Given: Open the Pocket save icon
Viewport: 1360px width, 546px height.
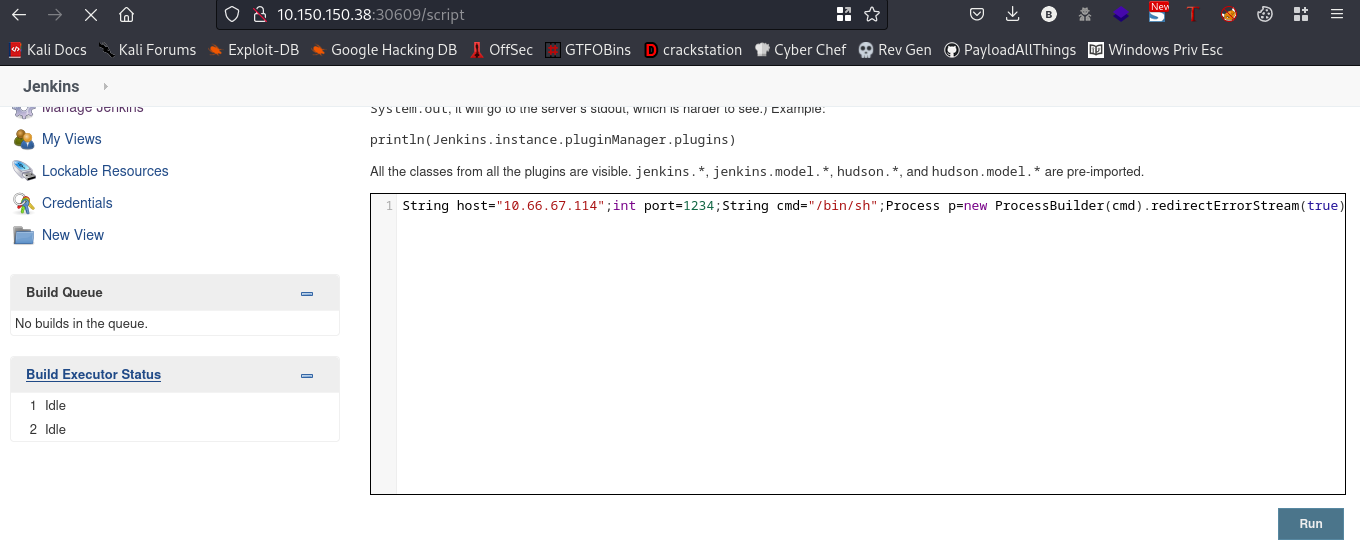Looking at the screenshot, I should pos(977,14).
